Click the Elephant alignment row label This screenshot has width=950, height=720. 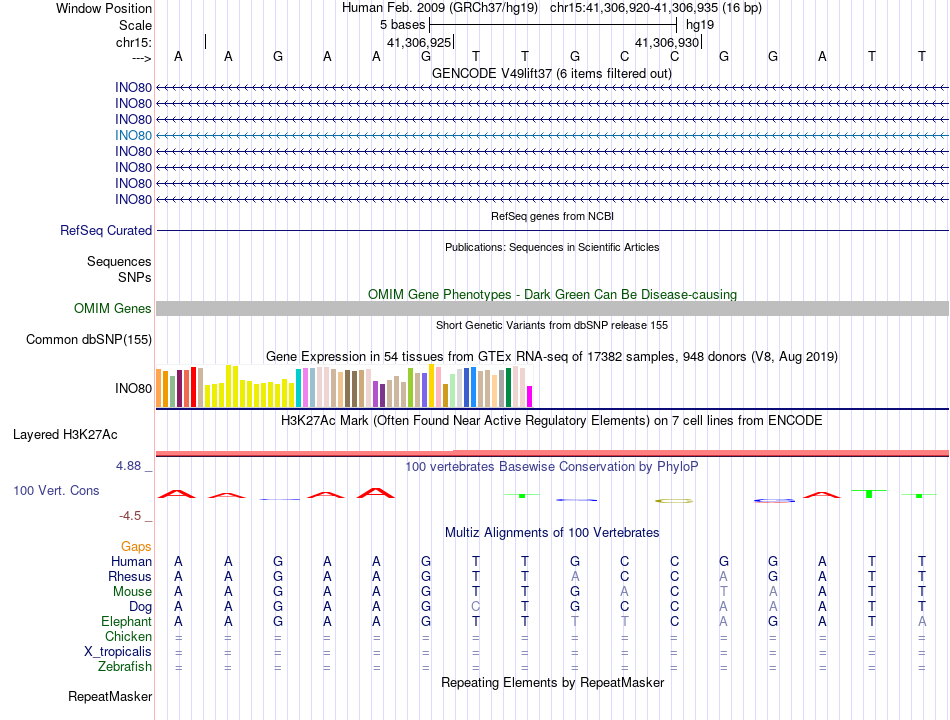click(x=126, y=621)
